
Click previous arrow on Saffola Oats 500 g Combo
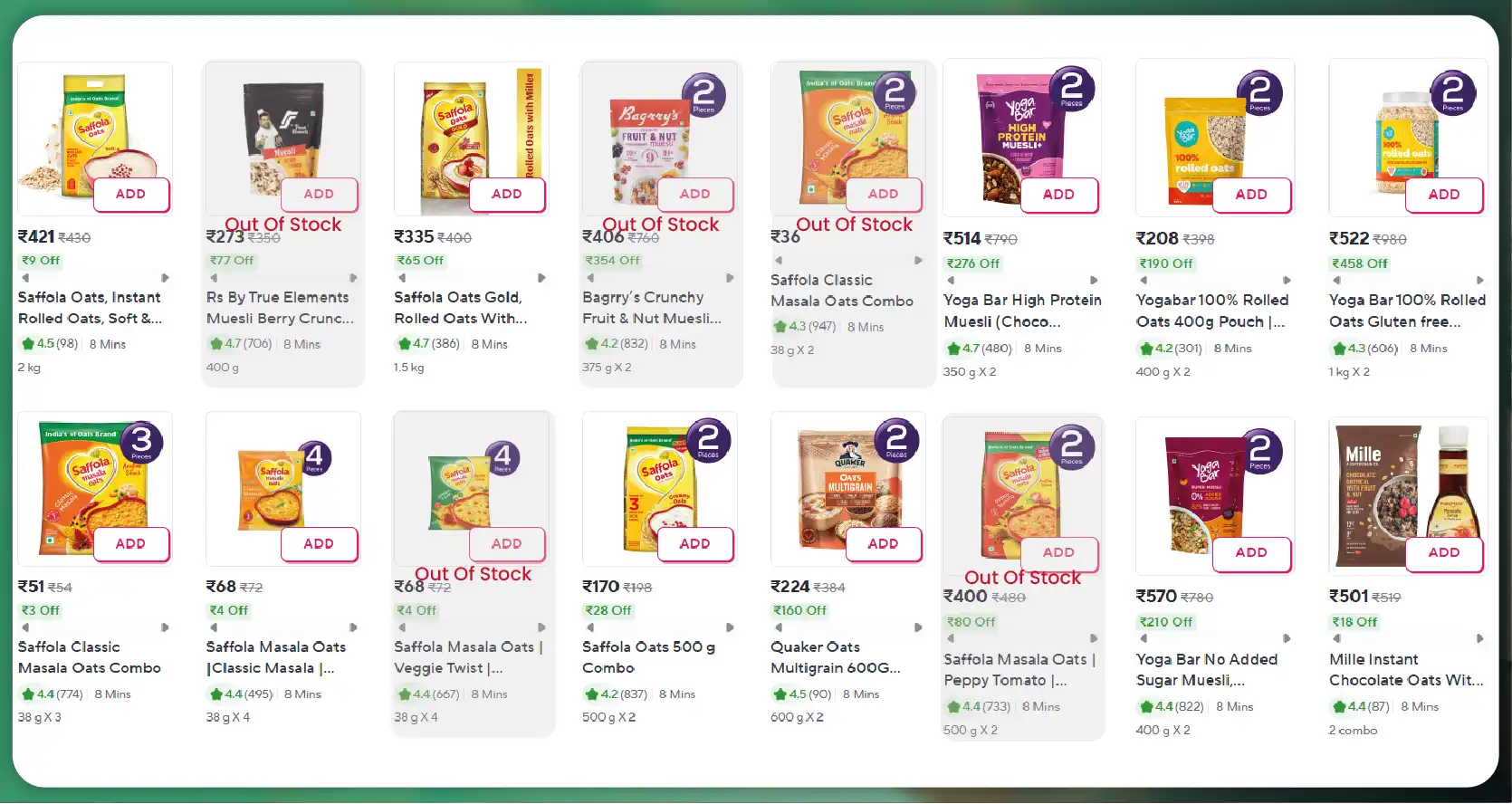(589, 626)
